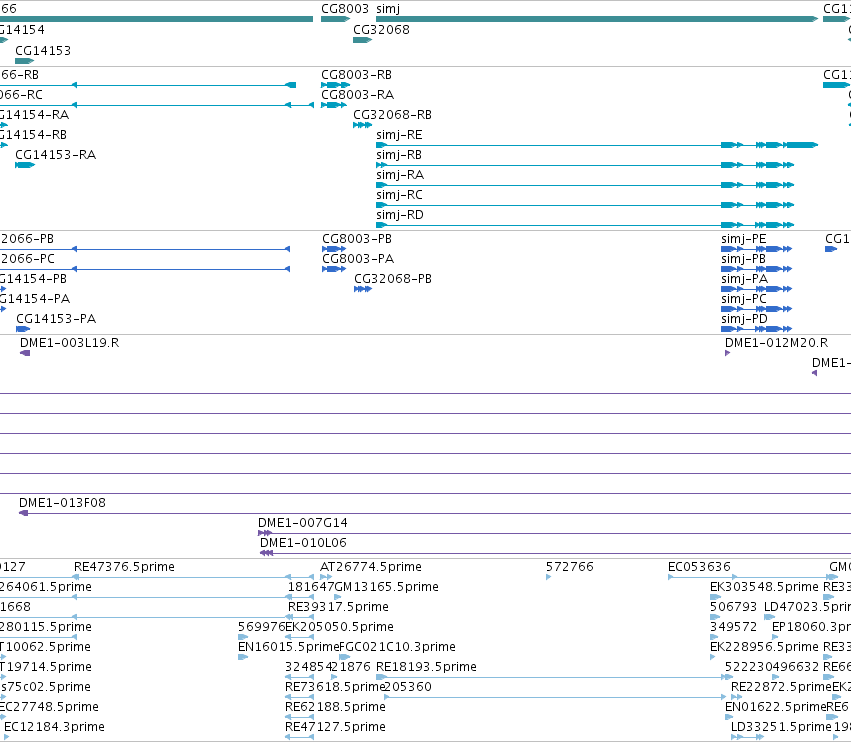
Task: Select BAC clone DME1-007G14
Action: click(554, 534)
